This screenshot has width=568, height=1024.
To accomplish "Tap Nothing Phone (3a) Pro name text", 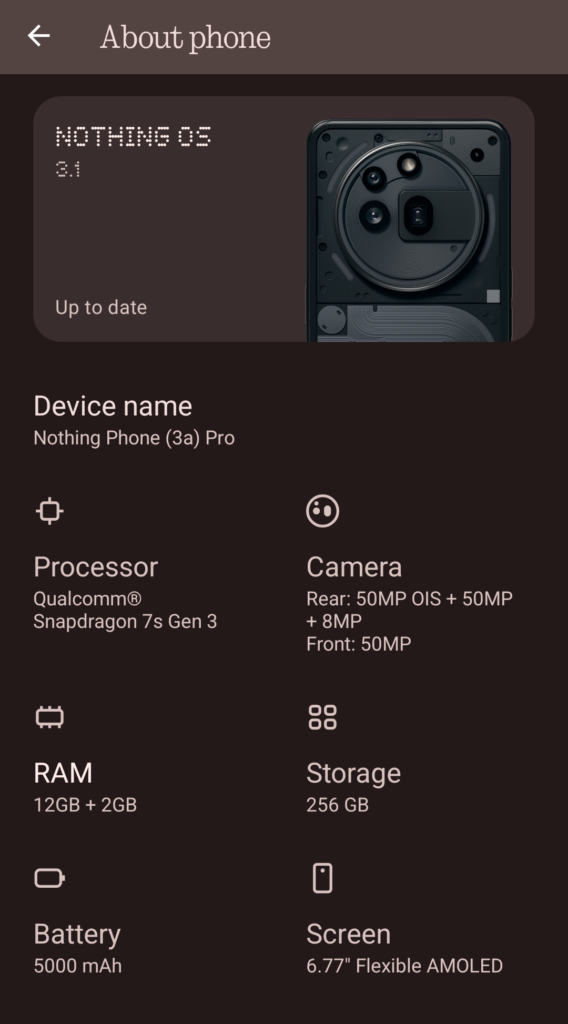I will [x=134, y=438].
